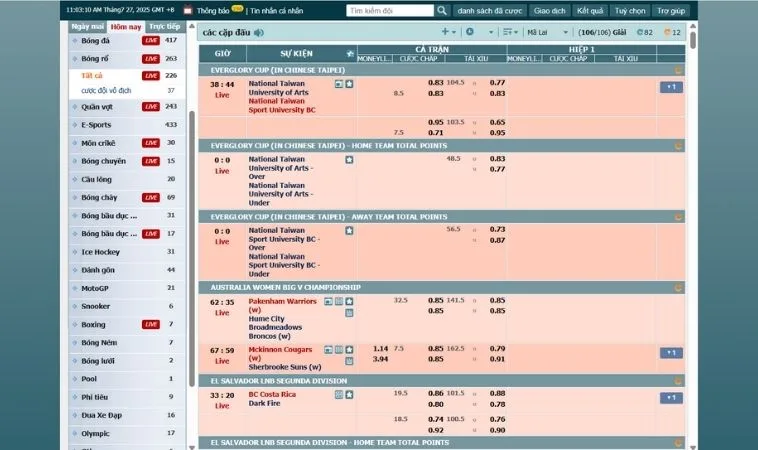
Task: Click the Tìm kiếm đội search field
Action: 390,11
